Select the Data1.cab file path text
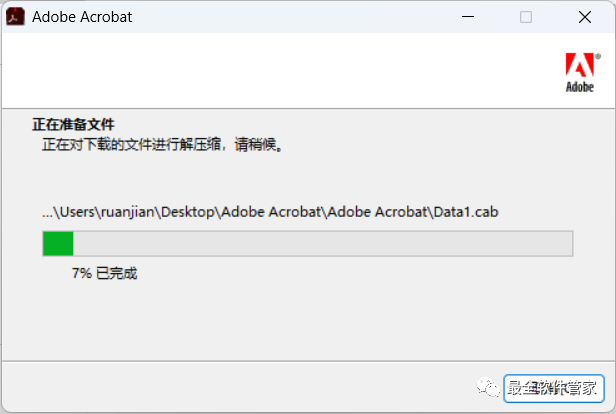Viewport: 616px width, 414px height. pyautogui.click(x=270, y=212)
